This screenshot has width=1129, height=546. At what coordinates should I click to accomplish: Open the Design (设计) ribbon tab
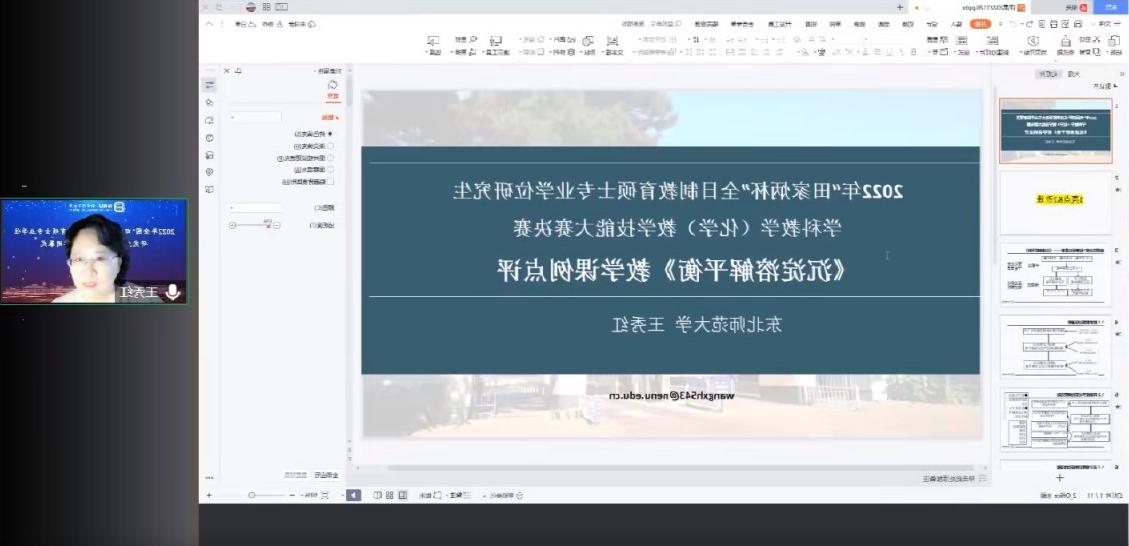click(932, 24)
